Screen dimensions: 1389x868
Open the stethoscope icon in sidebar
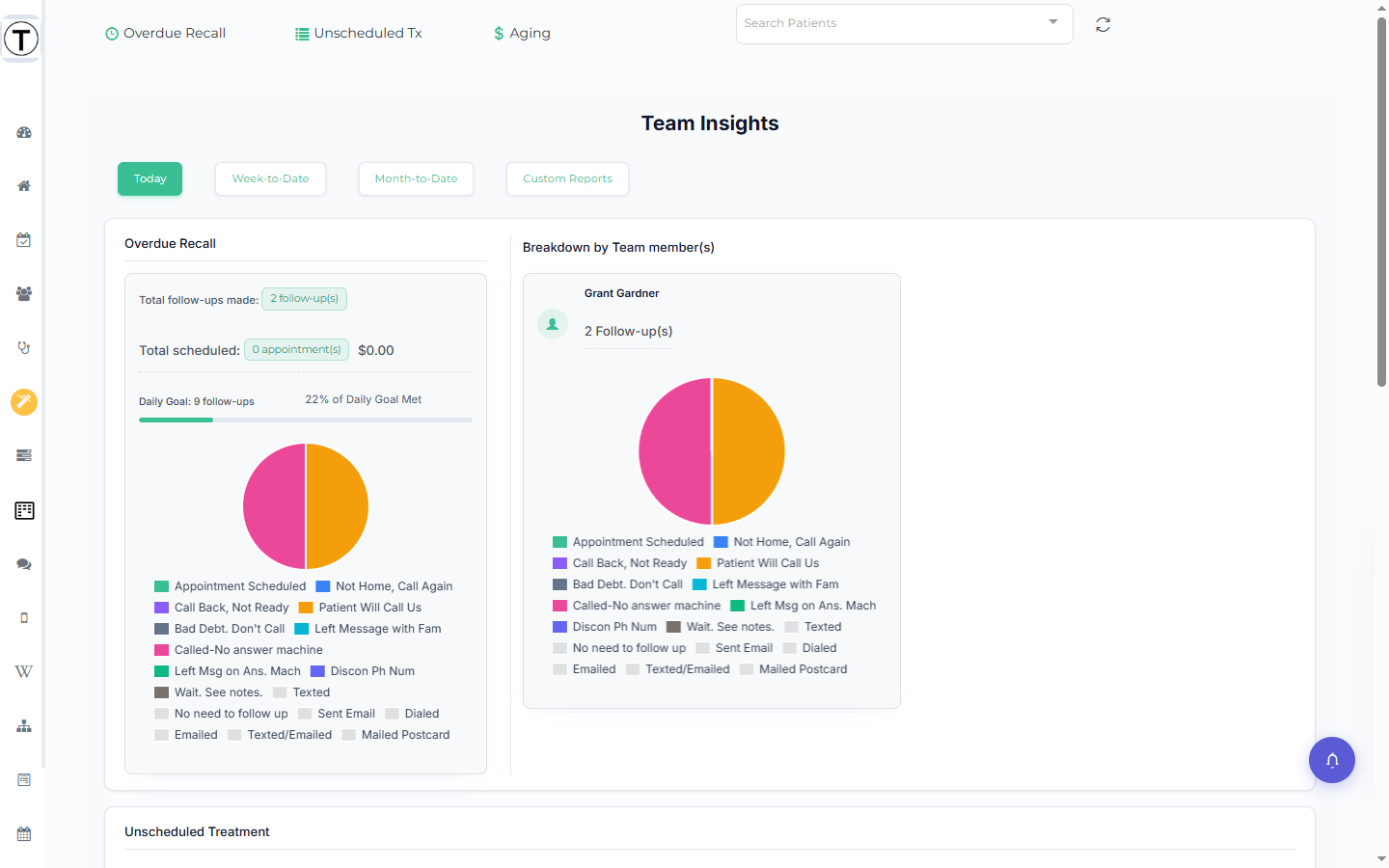[24, 347]
